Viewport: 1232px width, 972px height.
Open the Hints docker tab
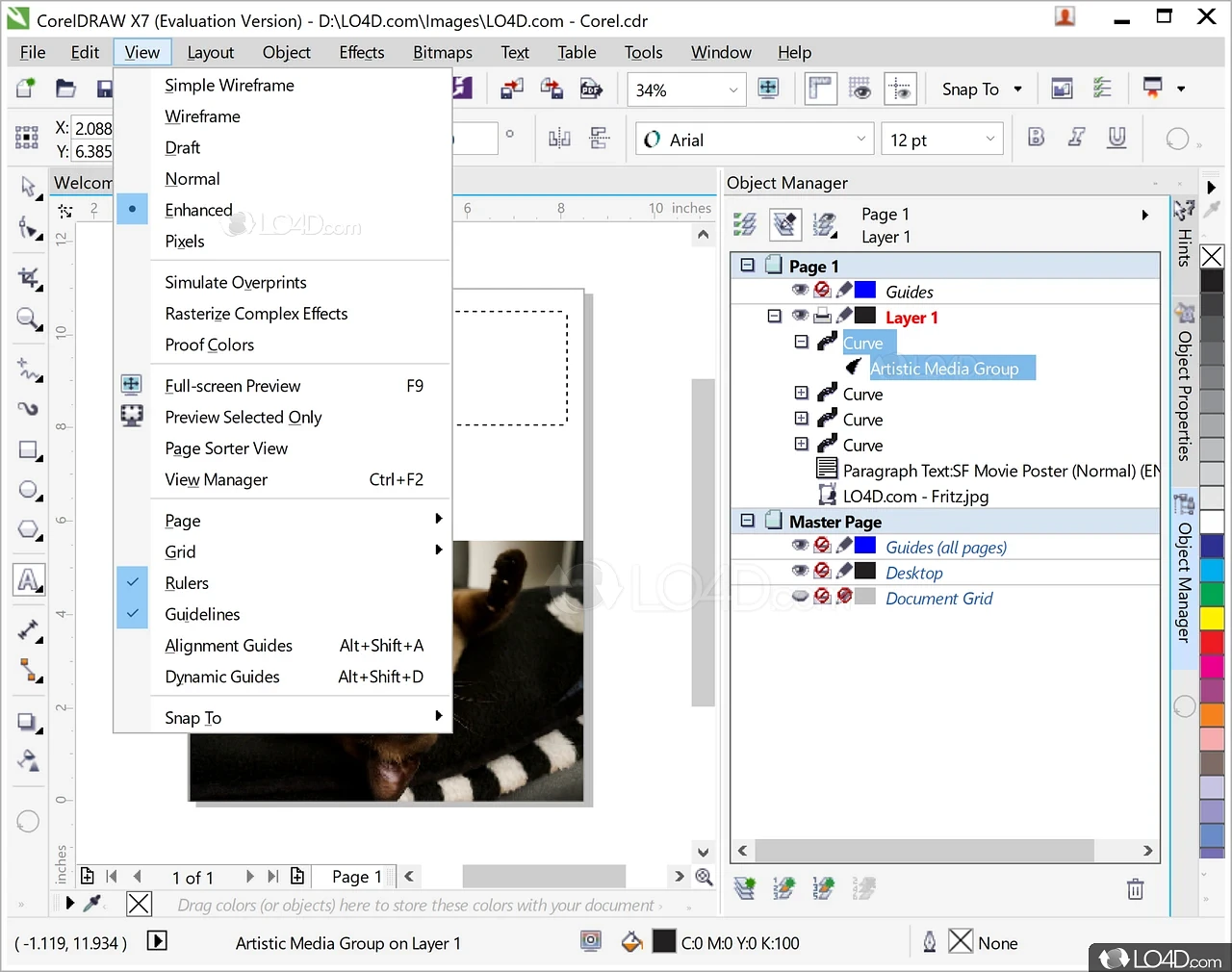(1185, 234)
